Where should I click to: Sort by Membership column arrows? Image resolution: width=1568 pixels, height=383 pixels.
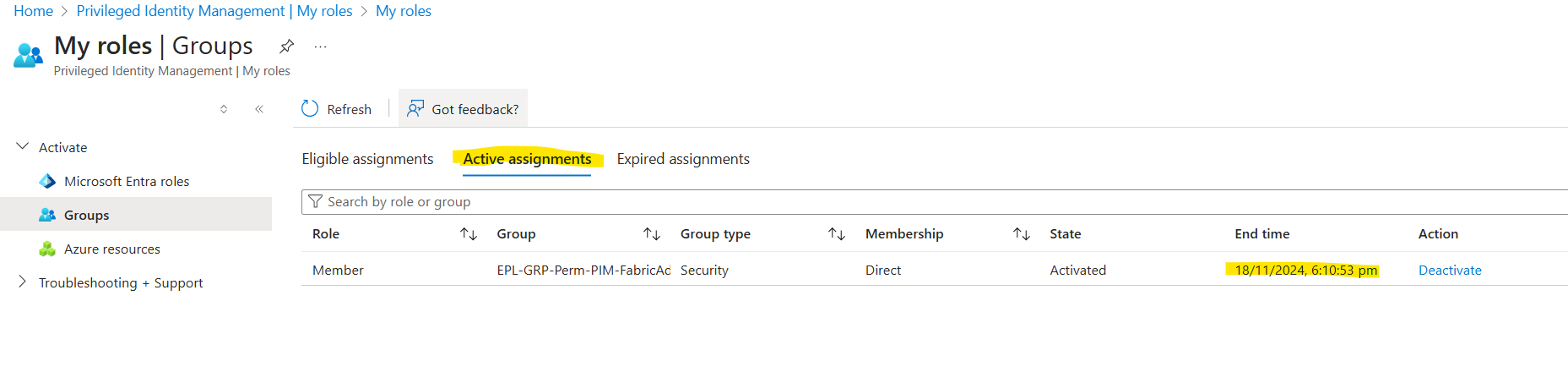tap(1022, 234)
